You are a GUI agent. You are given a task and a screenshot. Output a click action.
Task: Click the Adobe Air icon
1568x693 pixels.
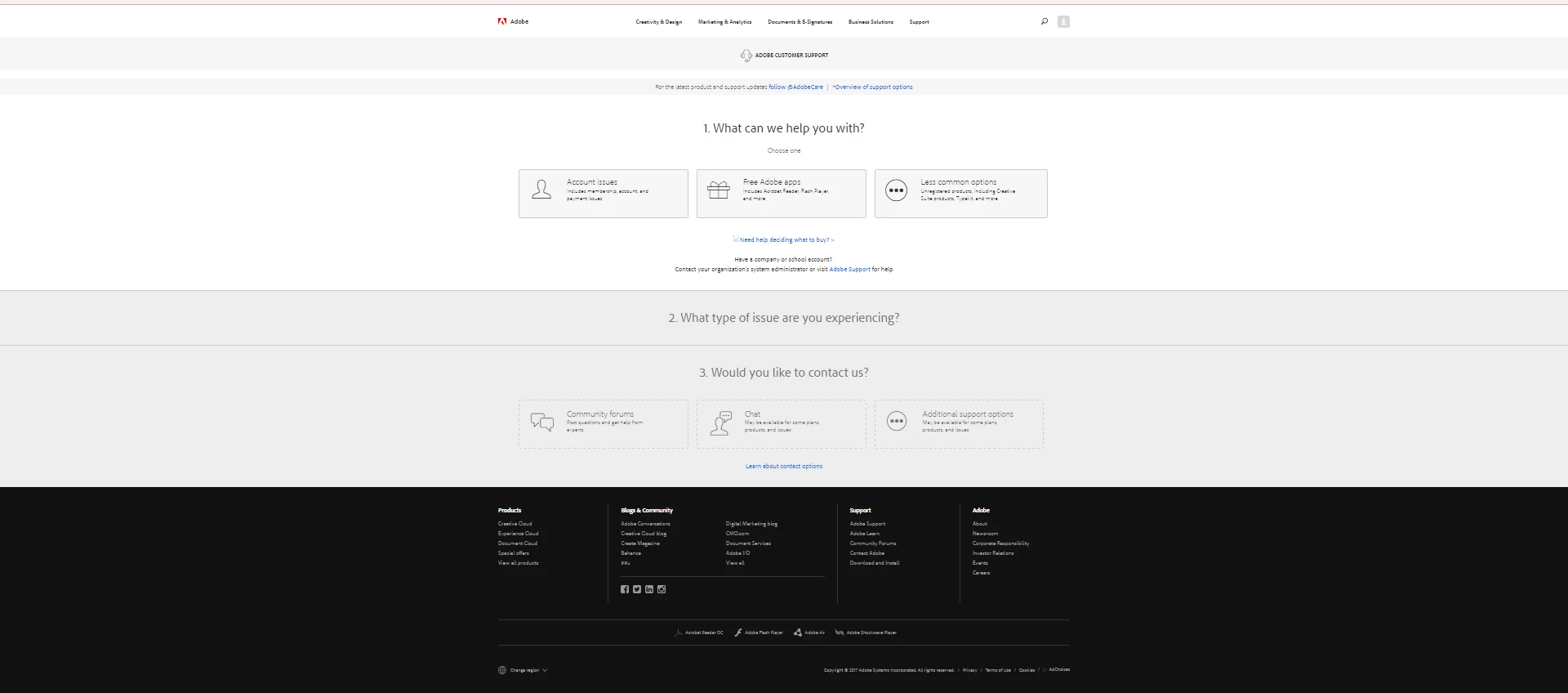click(x=798, y=633)
